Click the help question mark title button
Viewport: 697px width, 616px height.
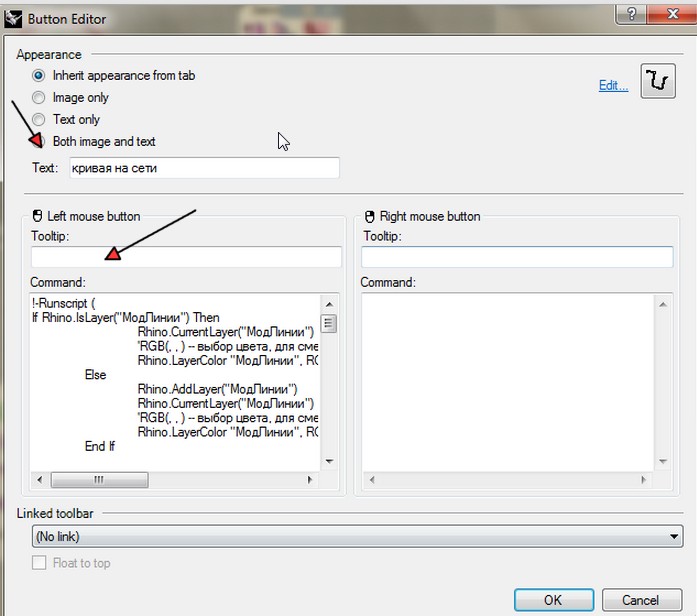(x=631, y=14)
